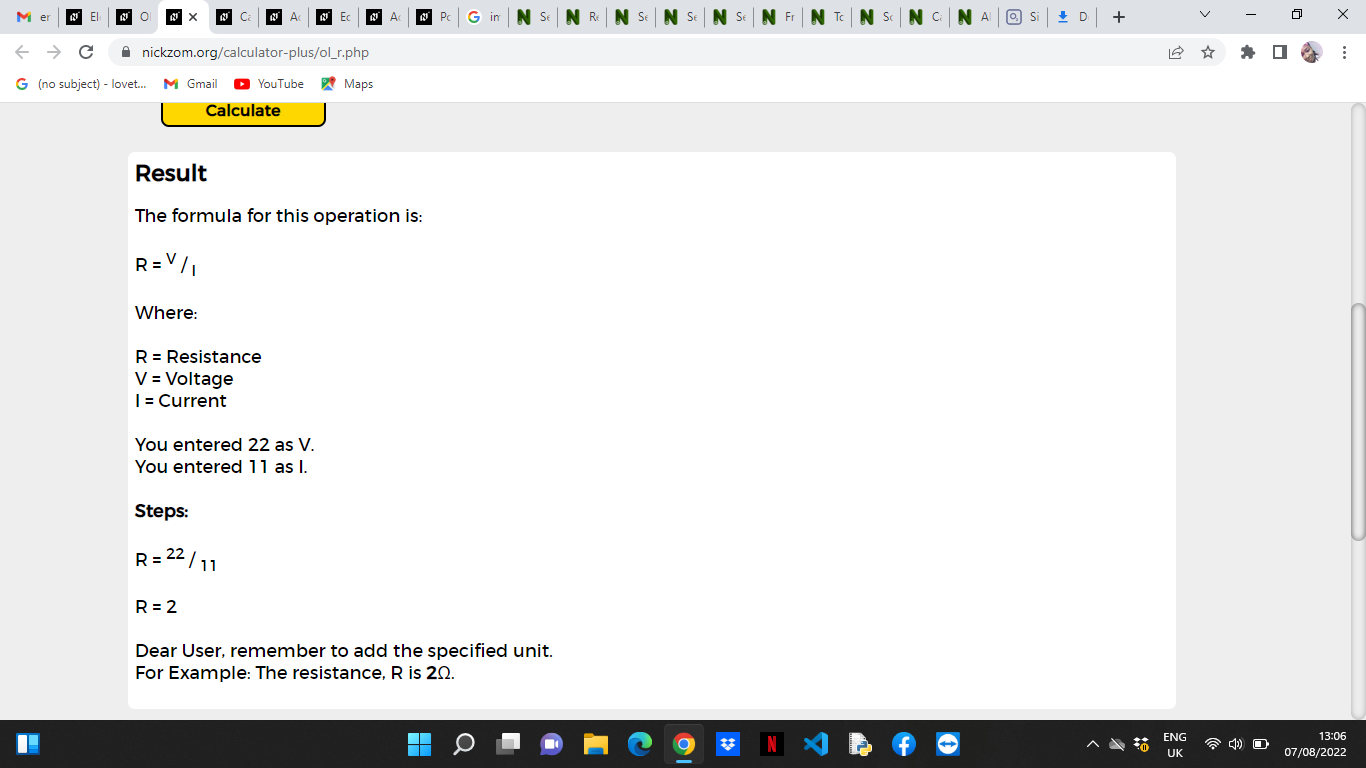
Task: Reload the current page
Action: 86,52
